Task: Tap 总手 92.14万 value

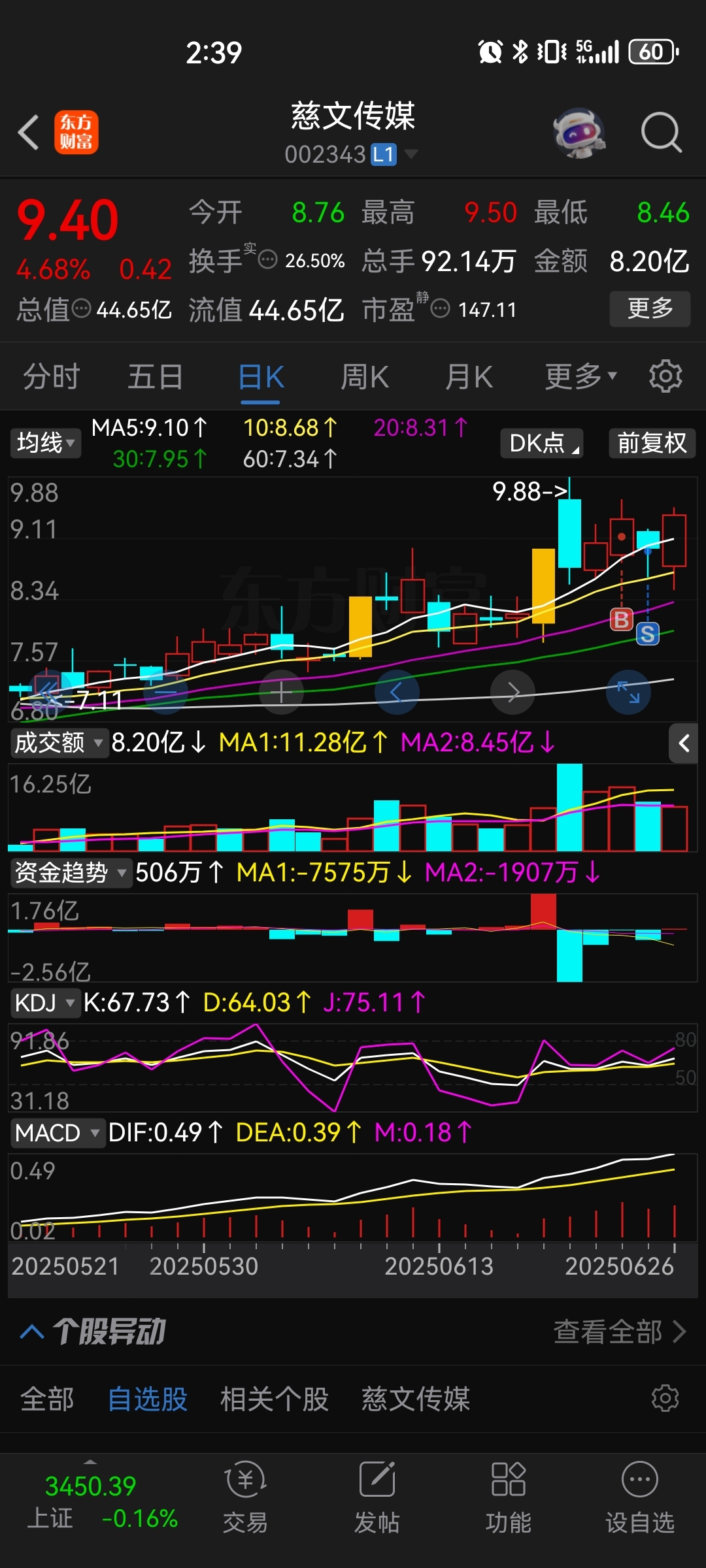Action: click(x=439, y=261)
